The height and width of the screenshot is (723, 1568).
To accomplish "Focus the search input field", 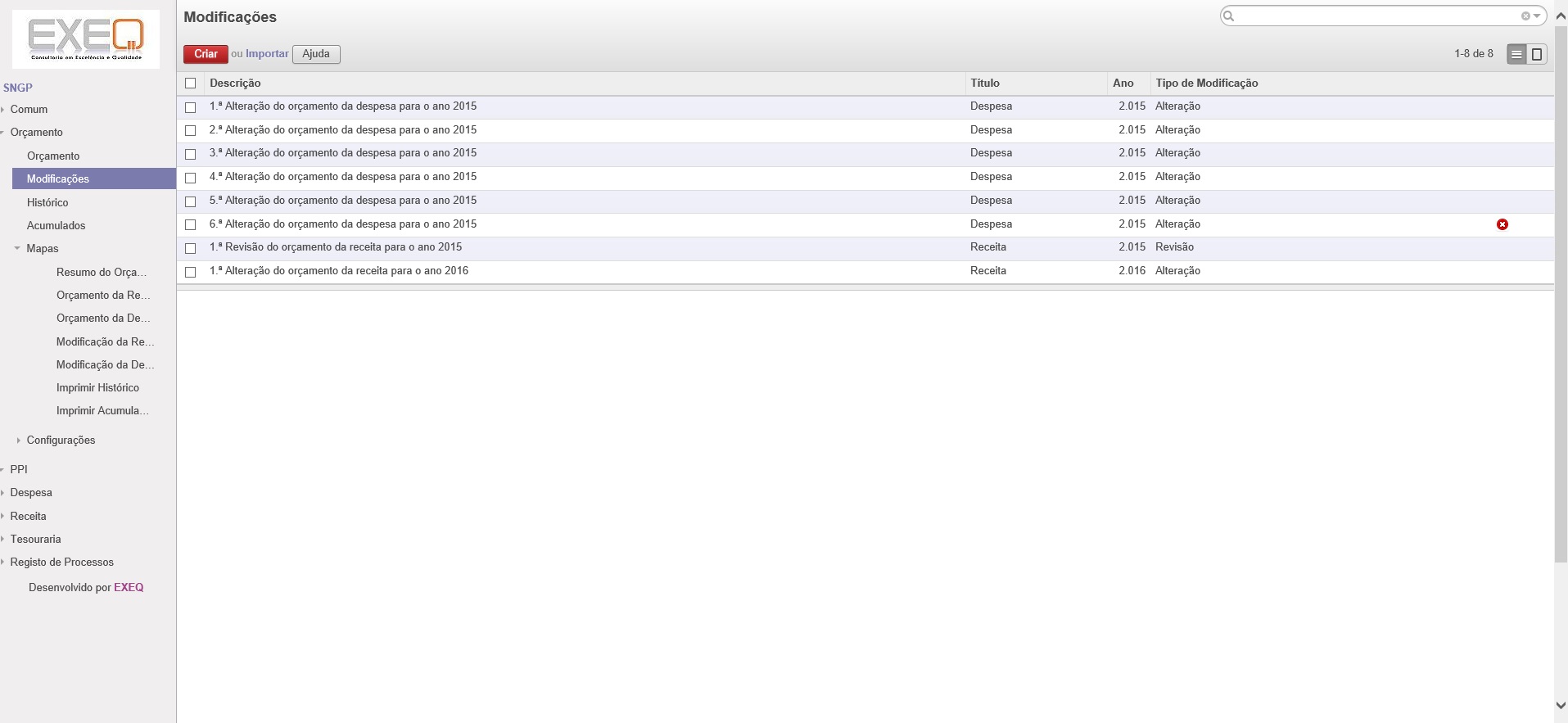I will [1376, 16].
